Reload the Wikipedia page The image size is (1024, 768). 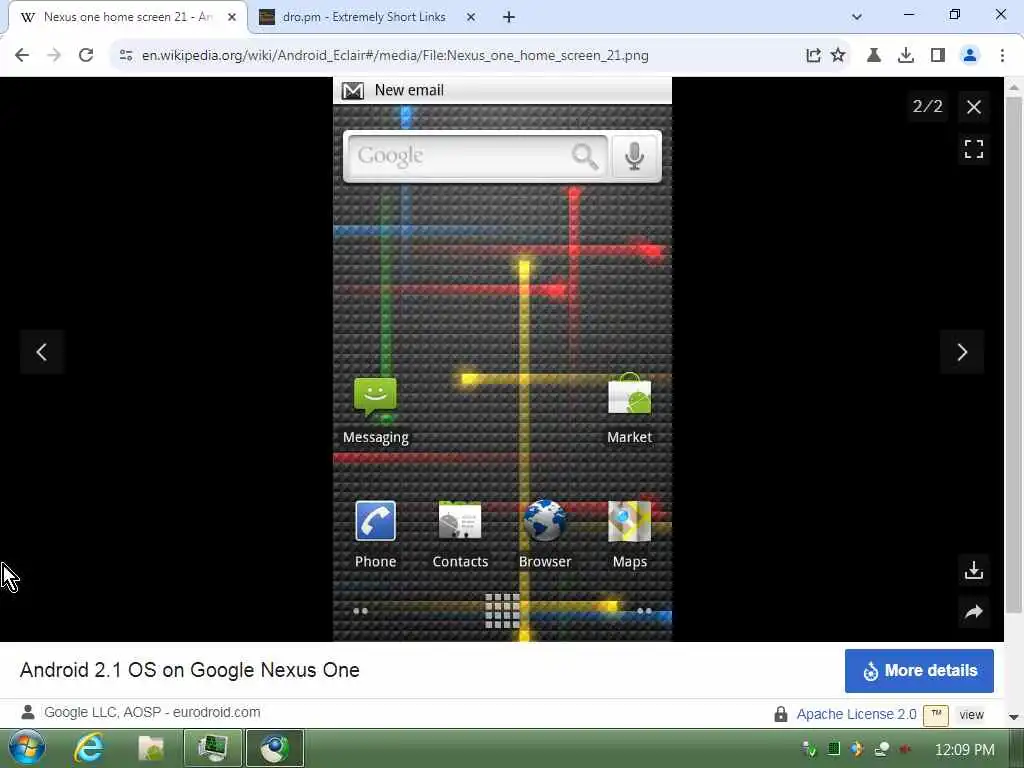(86, 56)
